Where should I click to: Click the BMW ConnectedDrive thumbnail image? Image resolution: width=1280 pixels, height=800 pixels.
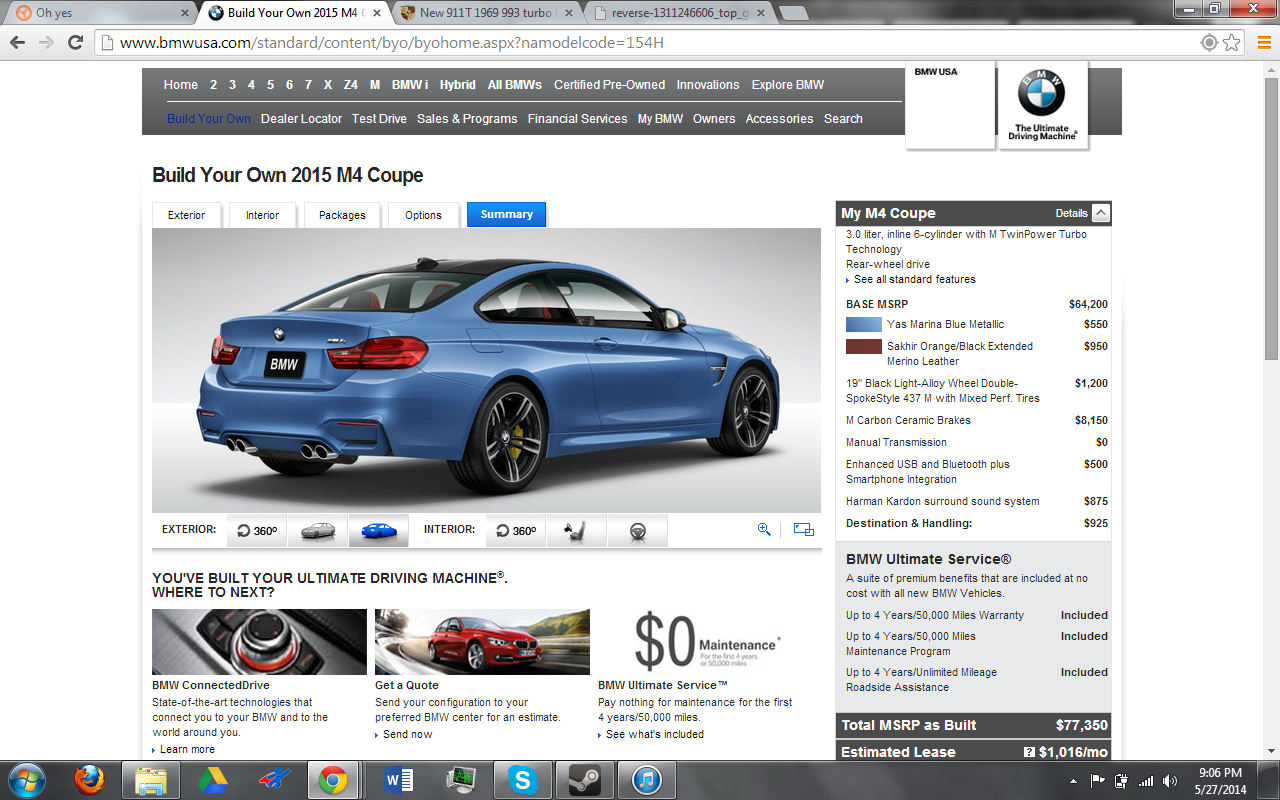[x=259, y=642]
